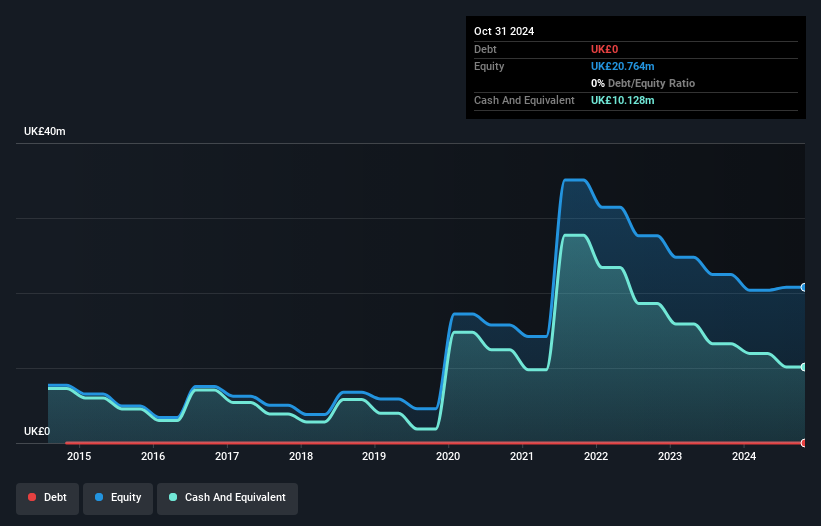This screenshot has height=526, width=821.
Task: Click the teal Cash And Equivalent legend dot
Action: click(173, 497)
